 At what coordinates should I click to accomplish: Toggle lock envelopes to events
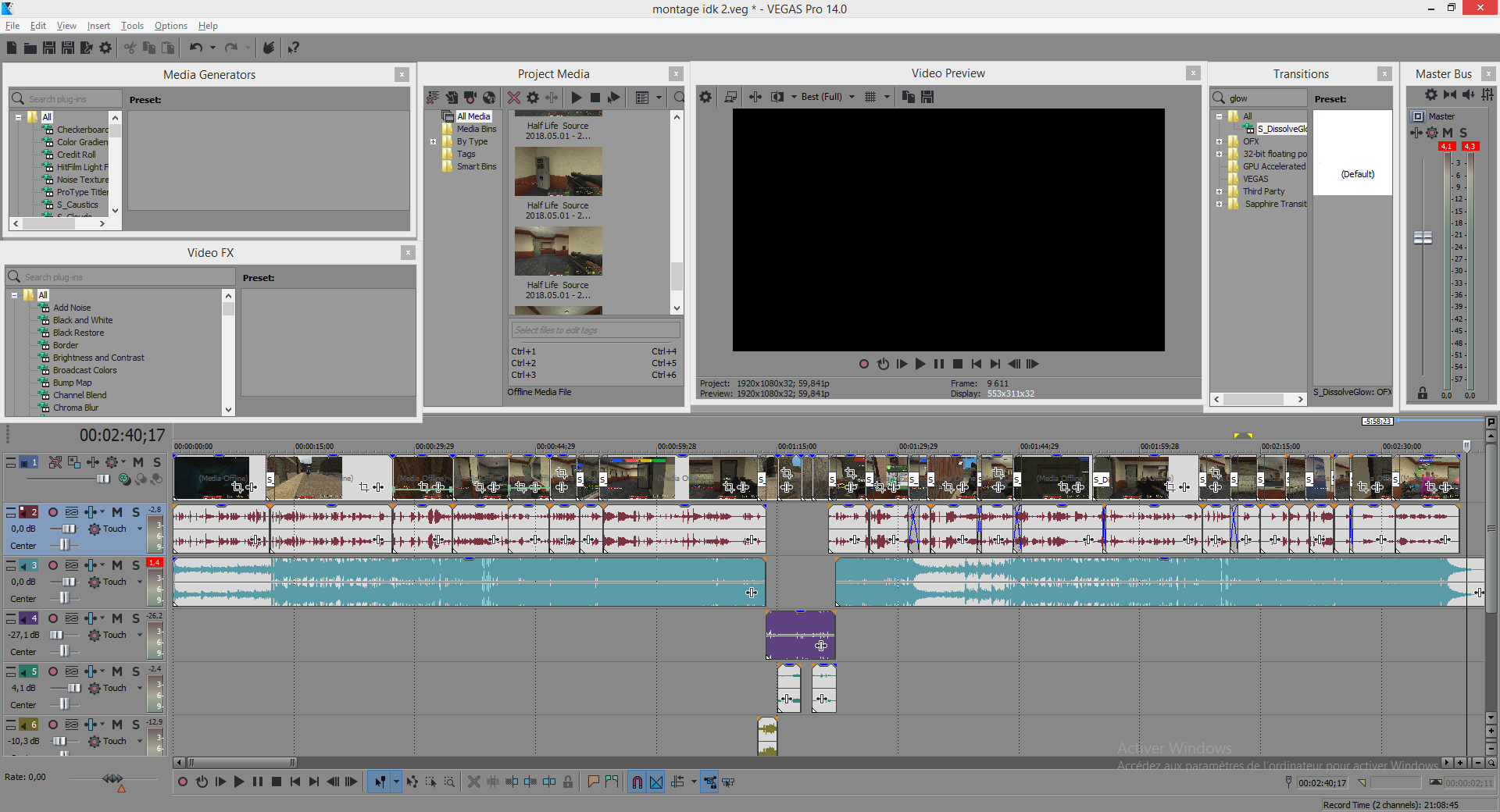pyautogui.click(x=709, y=782)
